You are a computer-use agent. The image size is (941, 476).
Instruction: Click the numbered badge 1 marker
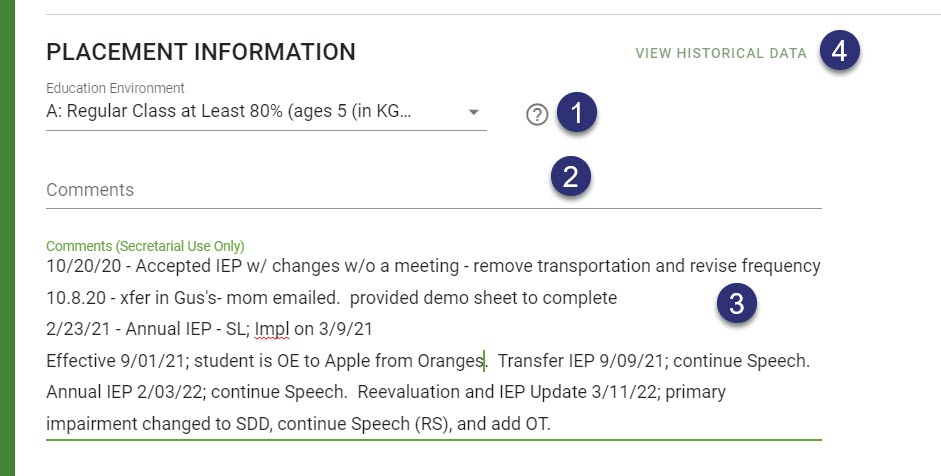coord(577,112)
